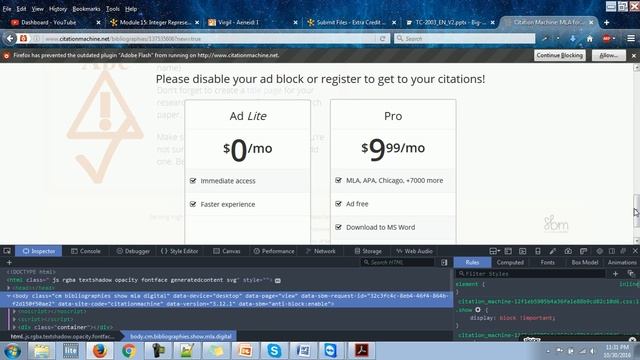The image size is (640, 360).
Task: Click the create new rule plus icon
Action: [x=616, y=273]
